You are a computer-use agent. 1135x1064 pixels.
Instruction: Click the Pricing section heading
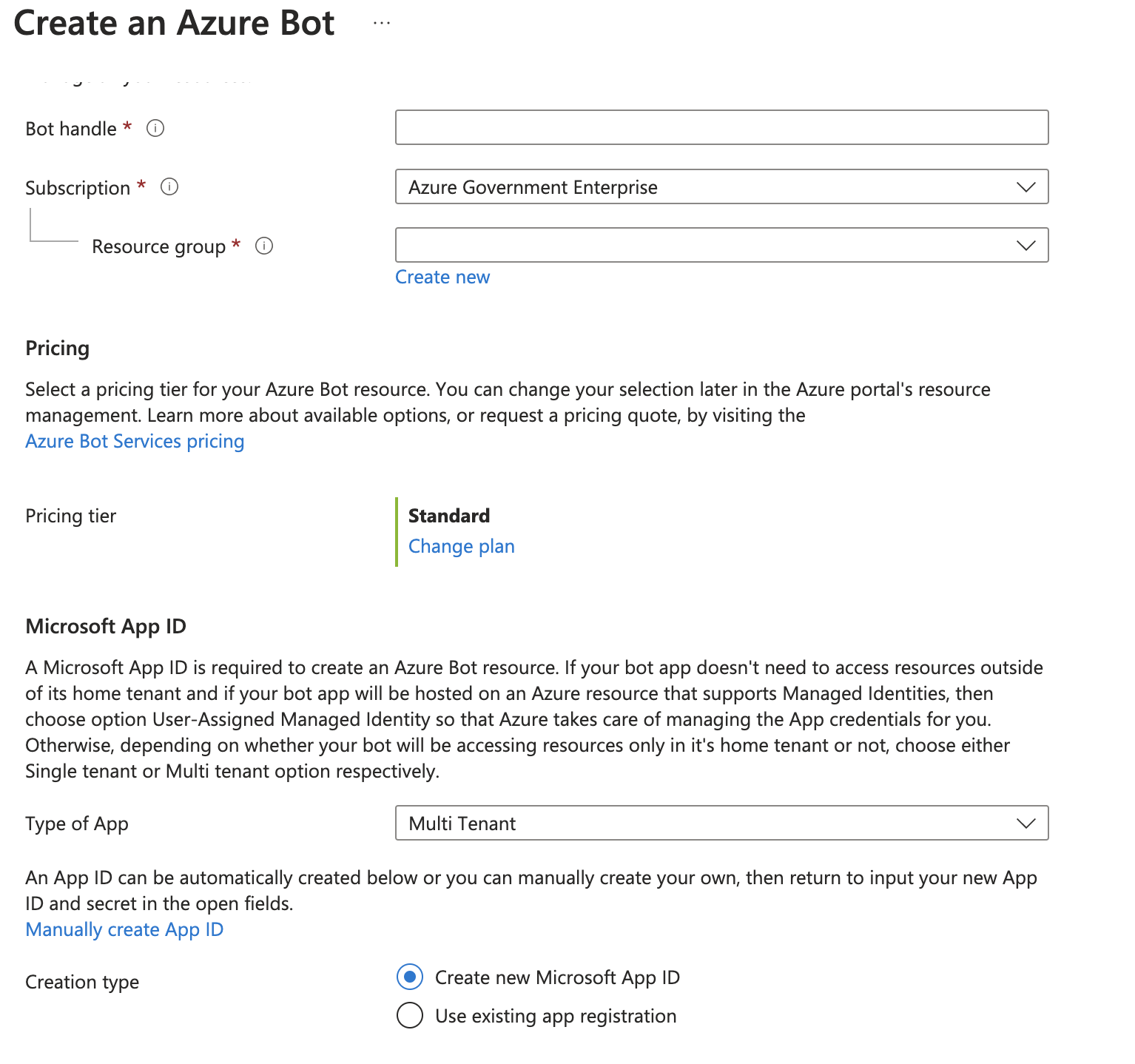pyautogui.click(x=57, y=349)
